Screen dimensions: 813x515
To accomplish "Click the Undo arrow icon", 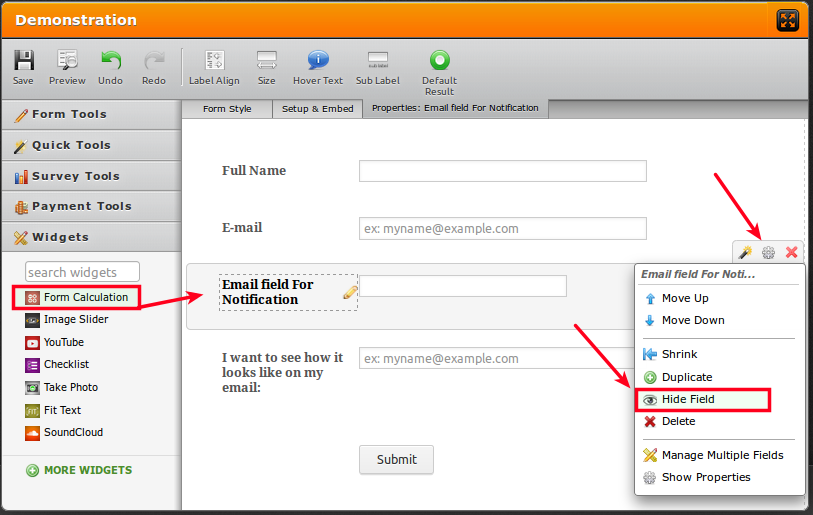I will click(111, 61).
